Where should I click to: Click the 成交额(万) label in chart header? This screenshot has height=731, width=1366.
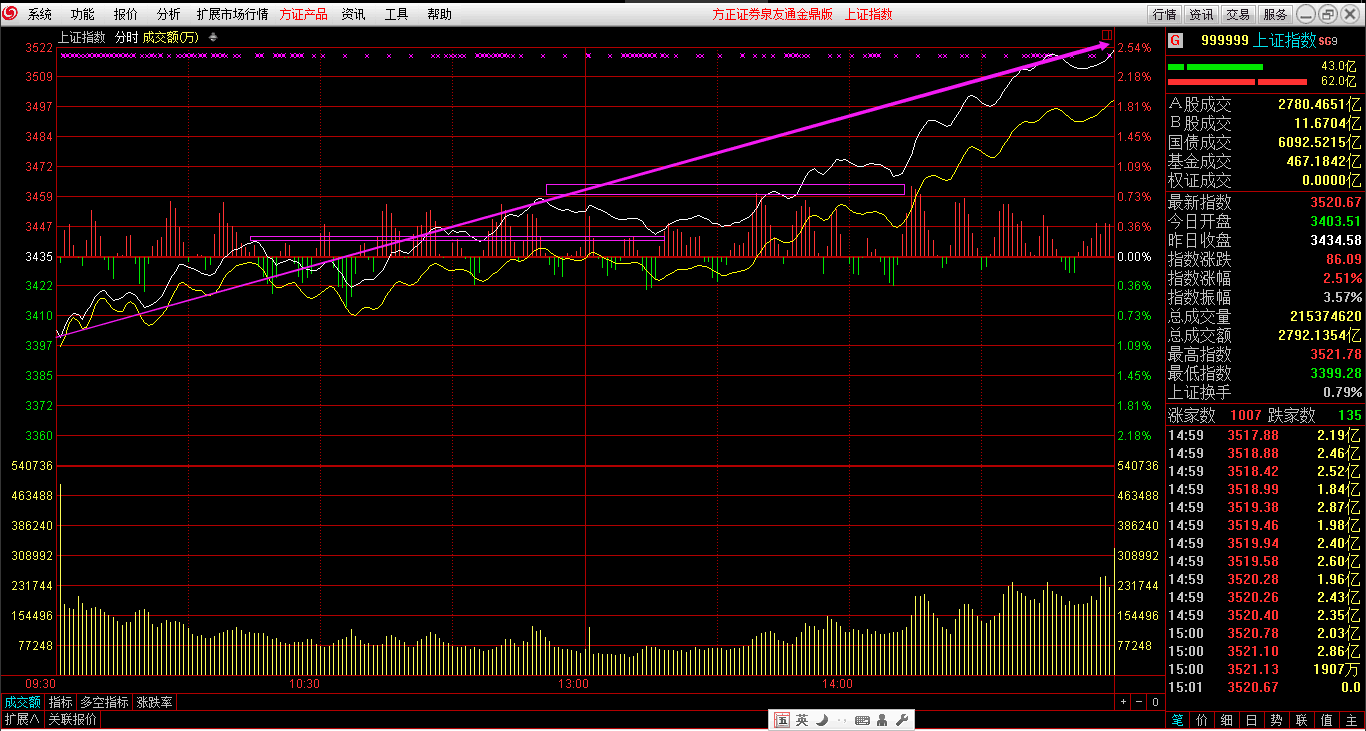171,37
